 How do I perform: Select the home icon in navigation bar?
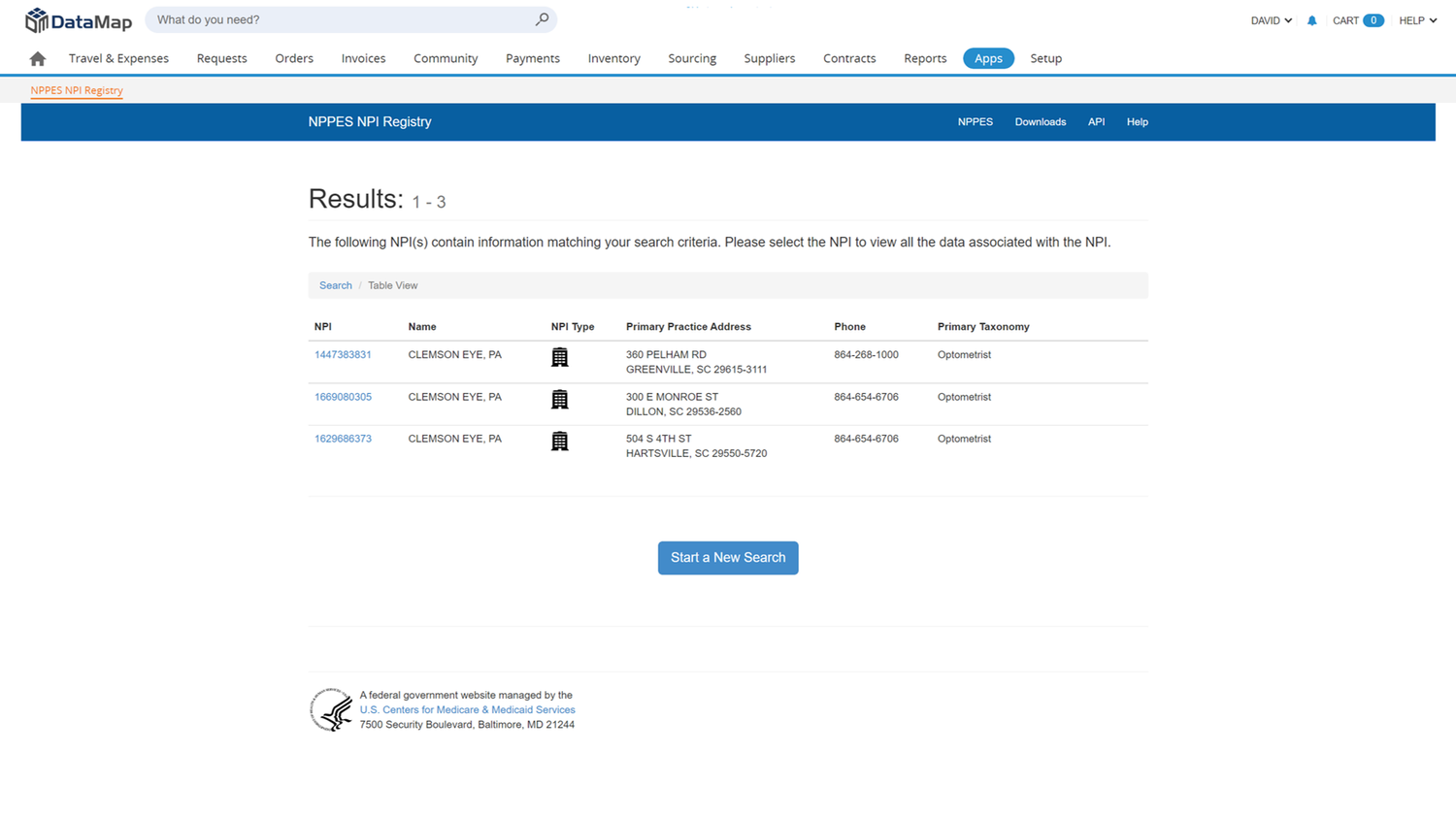pos(36,58)
